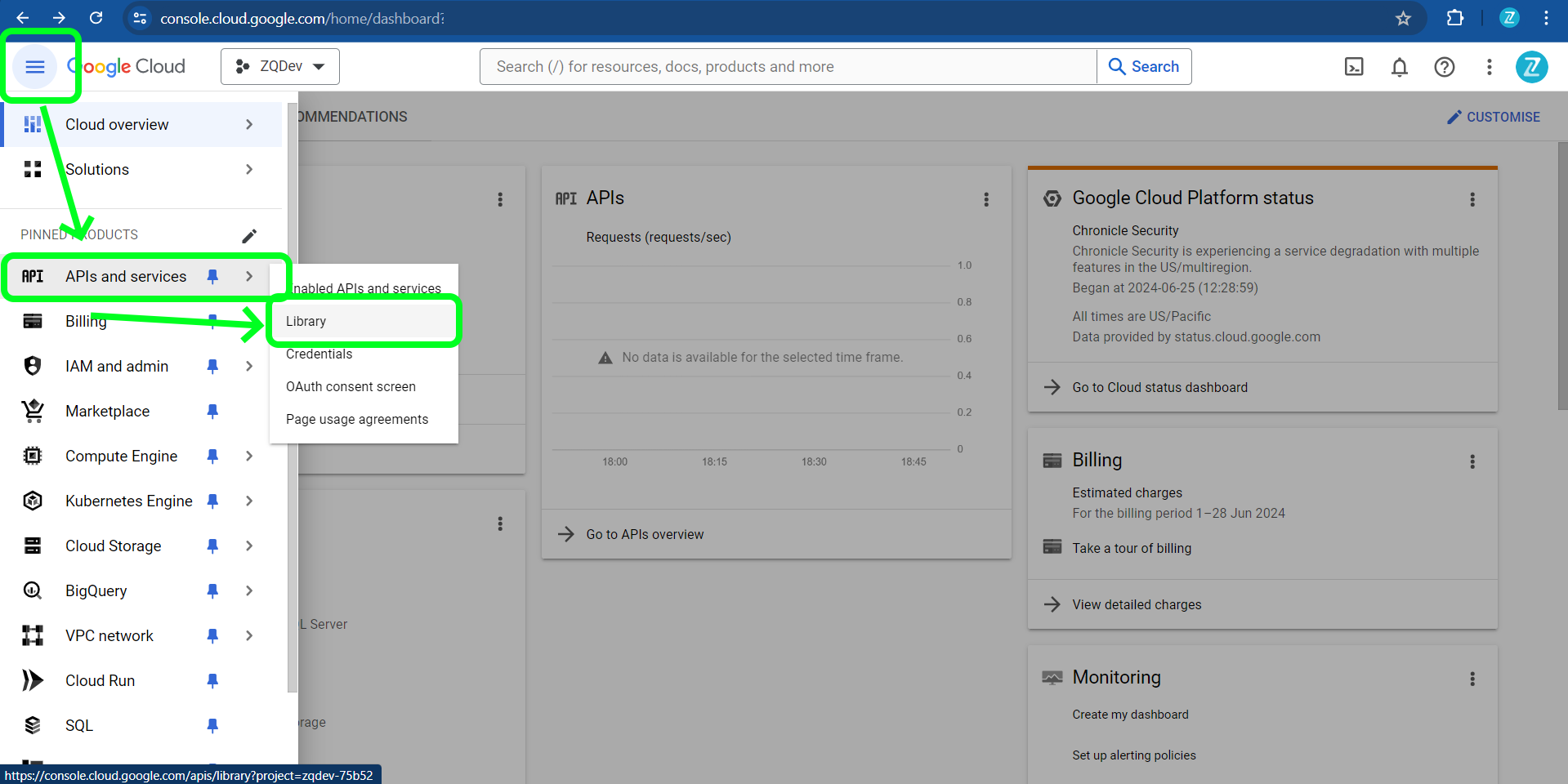Click the Cloud Run icon
Screen dimensions: 1568x784
[x=33, y=680]
